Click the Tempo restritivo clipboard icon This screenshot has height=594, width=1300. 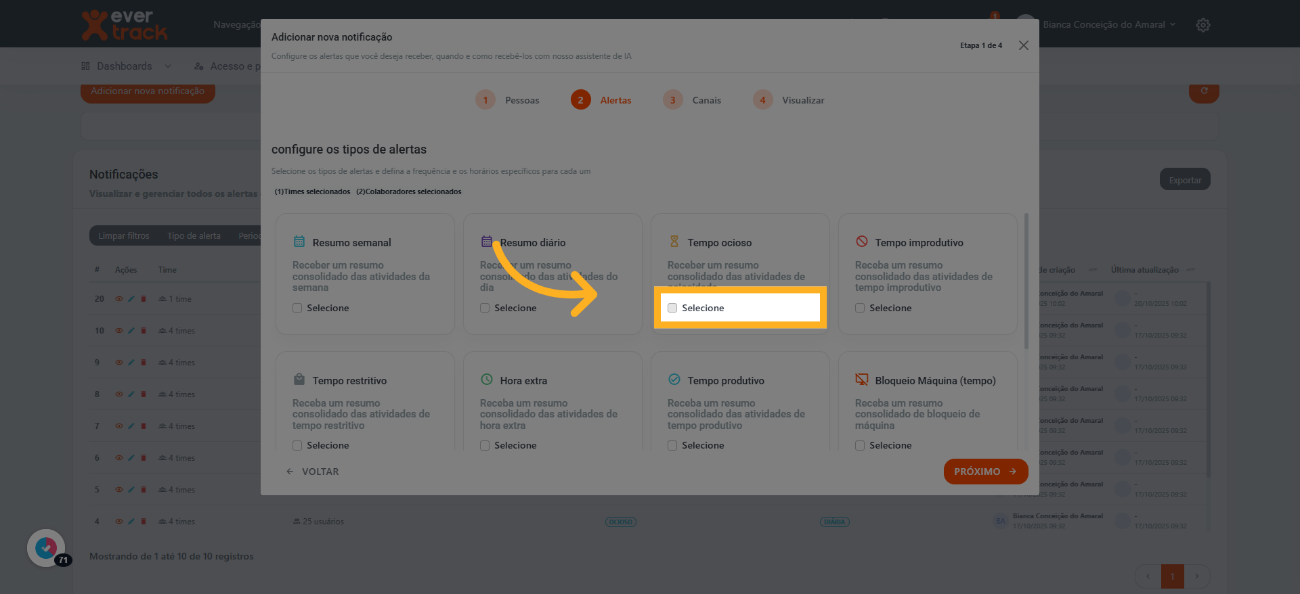coord(299,380)
